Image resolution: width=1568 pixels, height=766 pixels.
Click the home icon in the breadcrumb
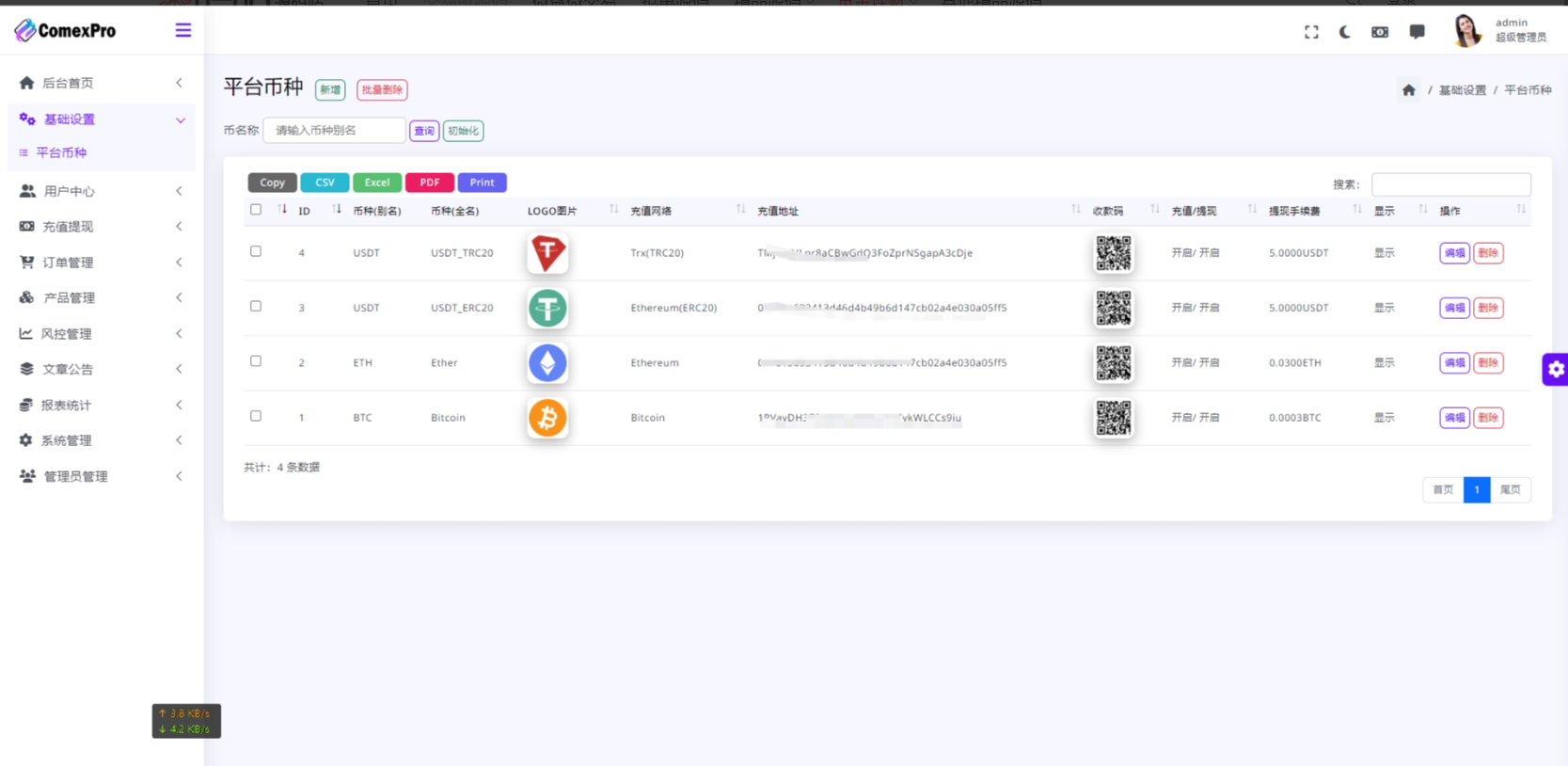coord(1408,90)
